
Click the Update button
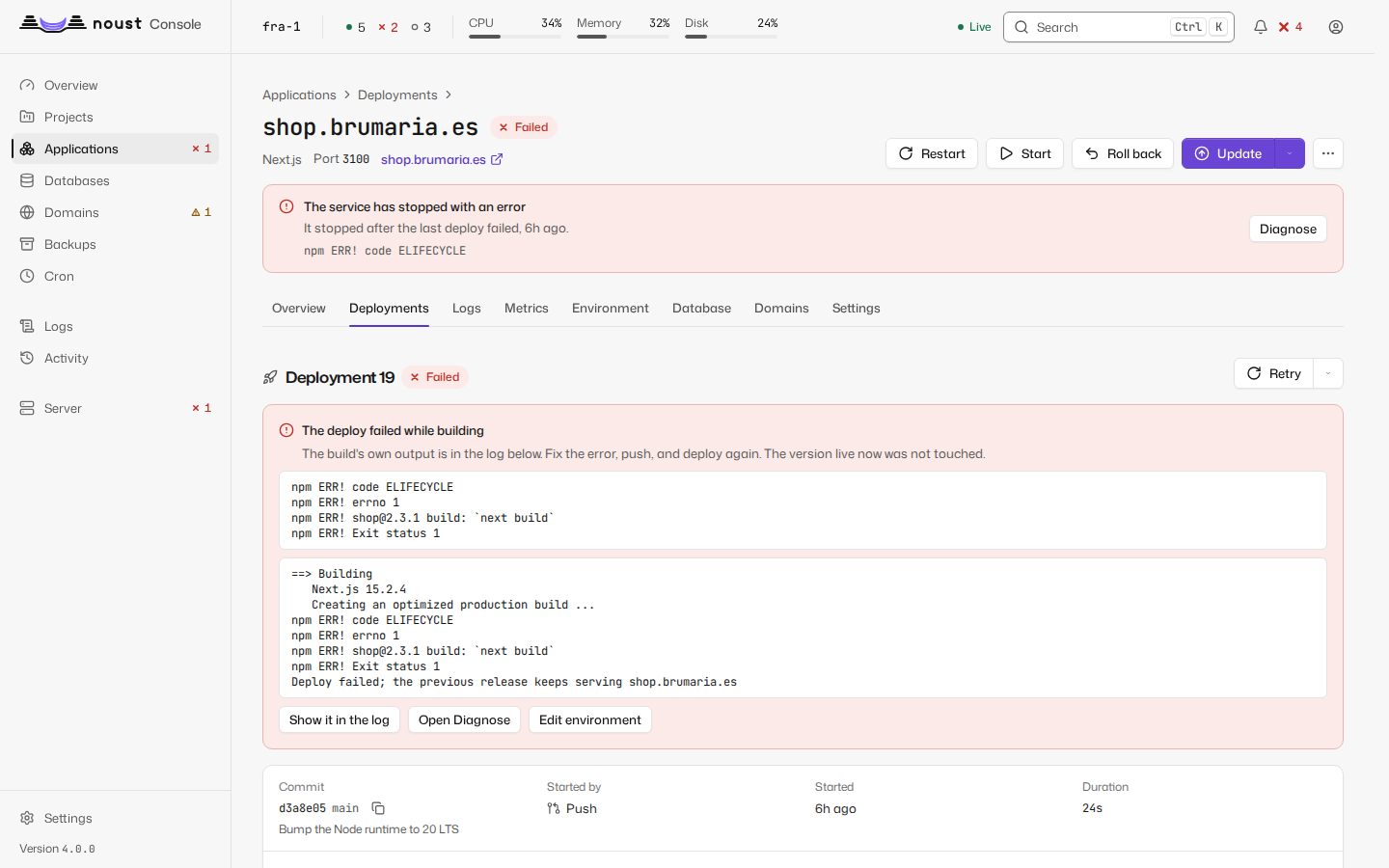(x=1228, y=153)
